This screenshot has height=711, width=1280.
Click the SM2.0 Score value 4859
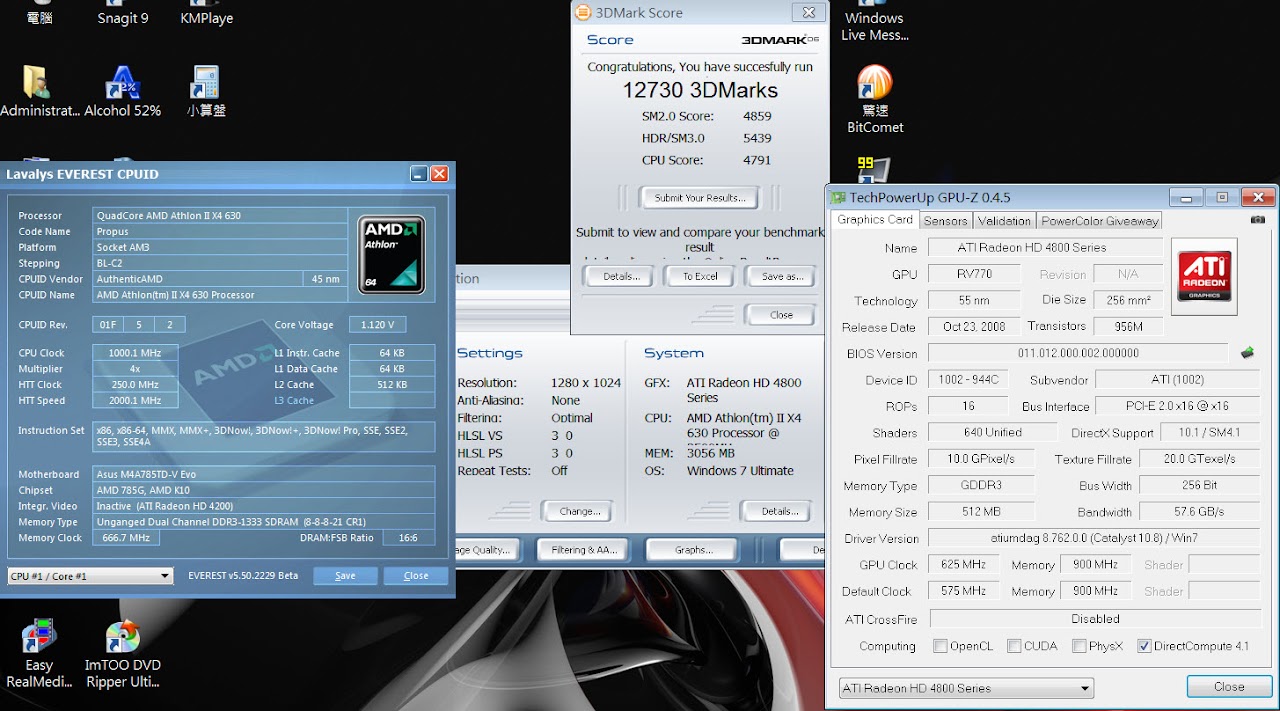(x=757, y=116)
